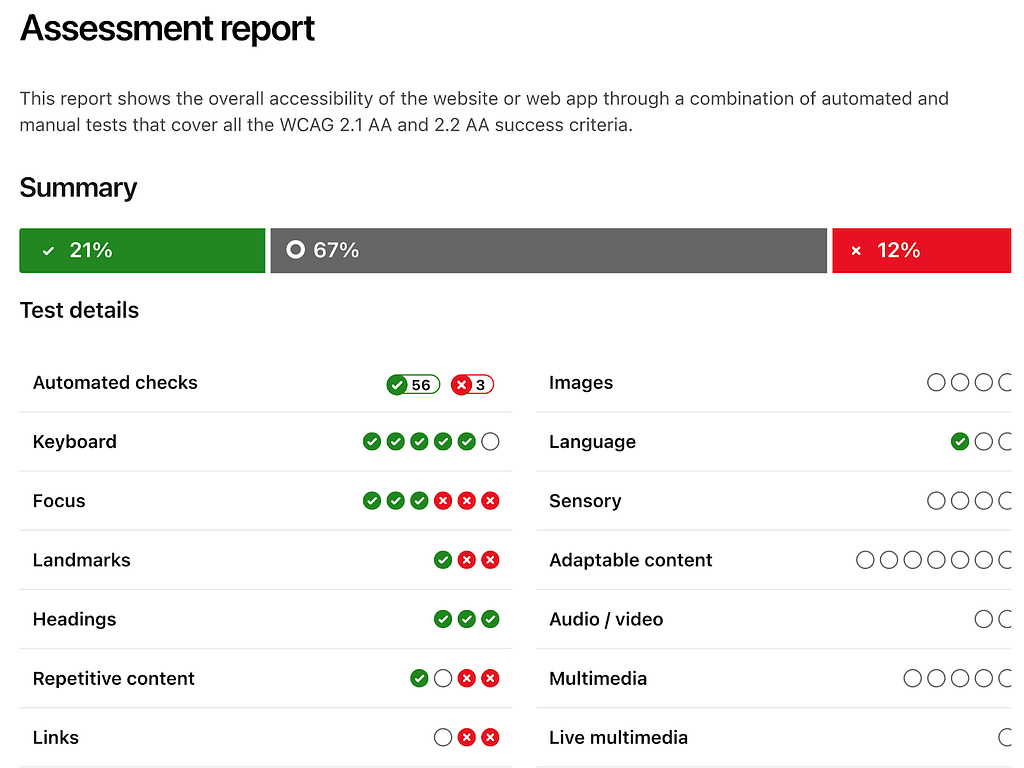1024x768 pixels.
Task: Click the untested circle in Links row
Action: tap(443, 738)
